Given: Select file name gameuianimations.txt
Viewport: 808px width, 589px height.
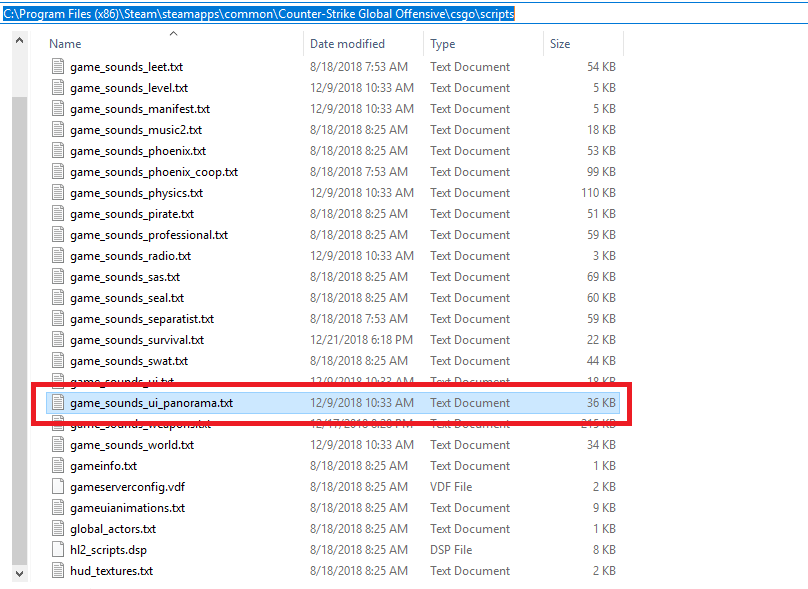Looking at the screenshot, I should 127,508.
